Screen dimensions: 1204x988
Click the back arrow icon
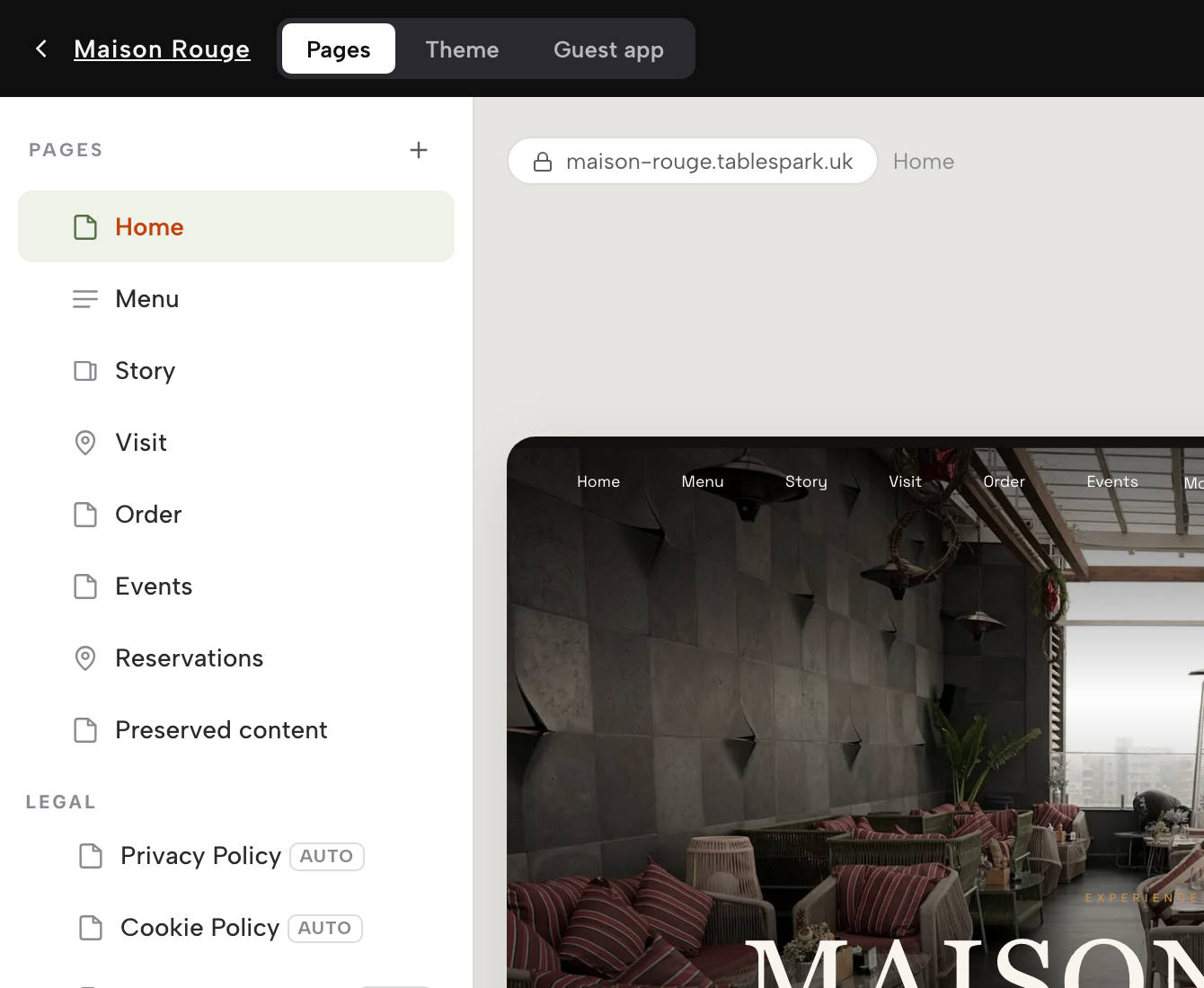(x=41, y=49)
